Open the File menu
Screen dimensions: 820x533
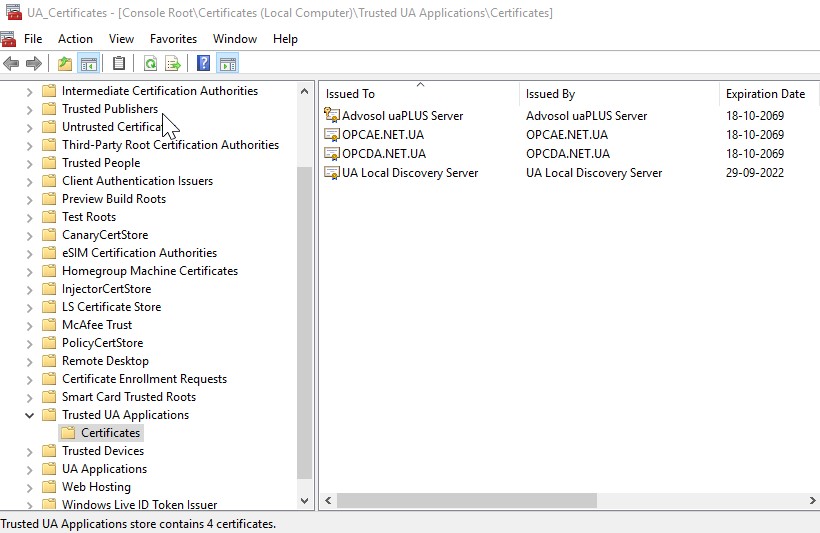pos(33,39)
